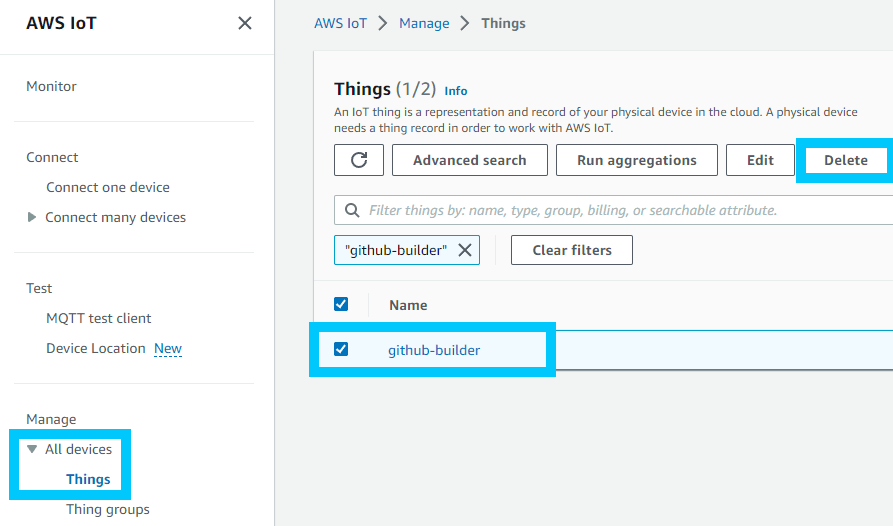893x526 pixels.
Task: Close the AWS IoT sidebar panel
Action: [244, 23]
